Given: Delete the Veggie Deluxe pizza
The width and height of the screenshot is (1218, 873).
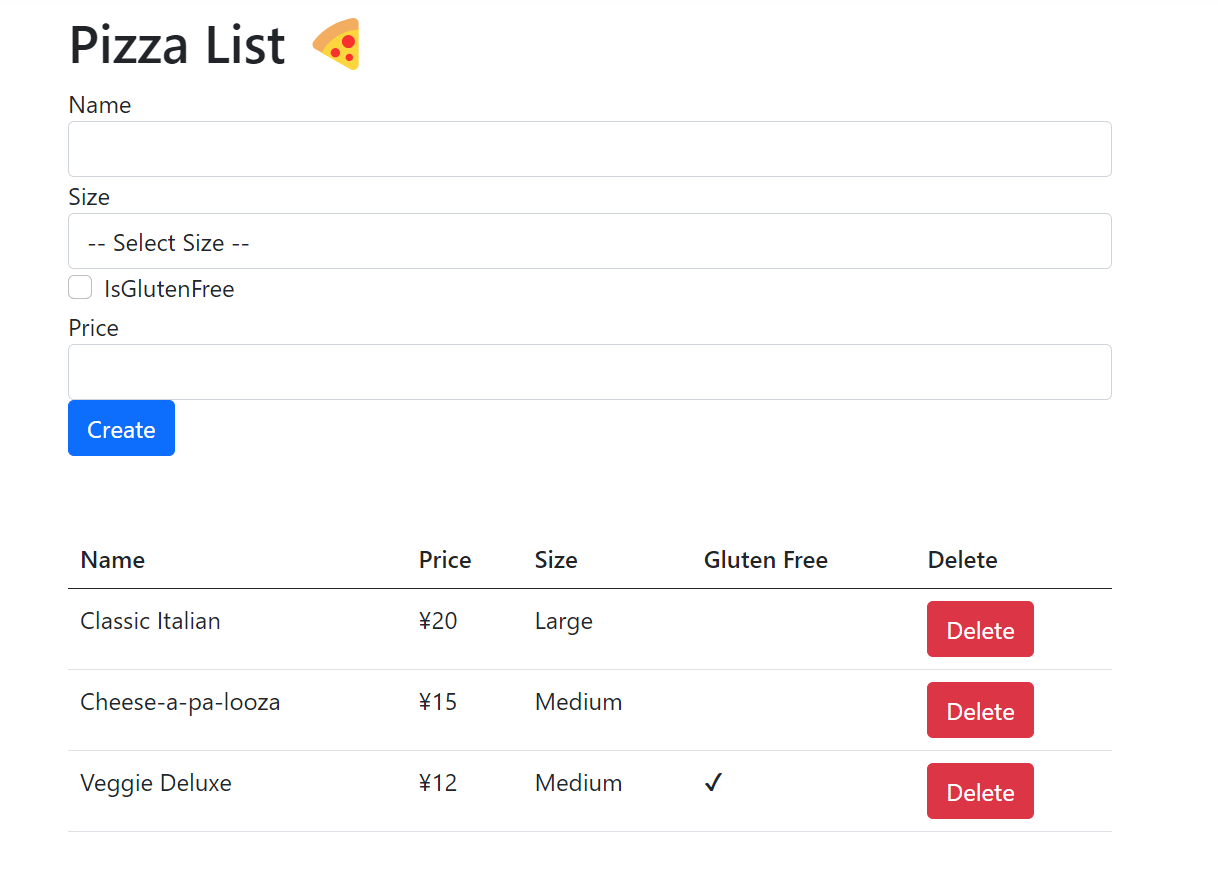Looking at the screenshot, I should pyautogui.click(x=980, y=791).
